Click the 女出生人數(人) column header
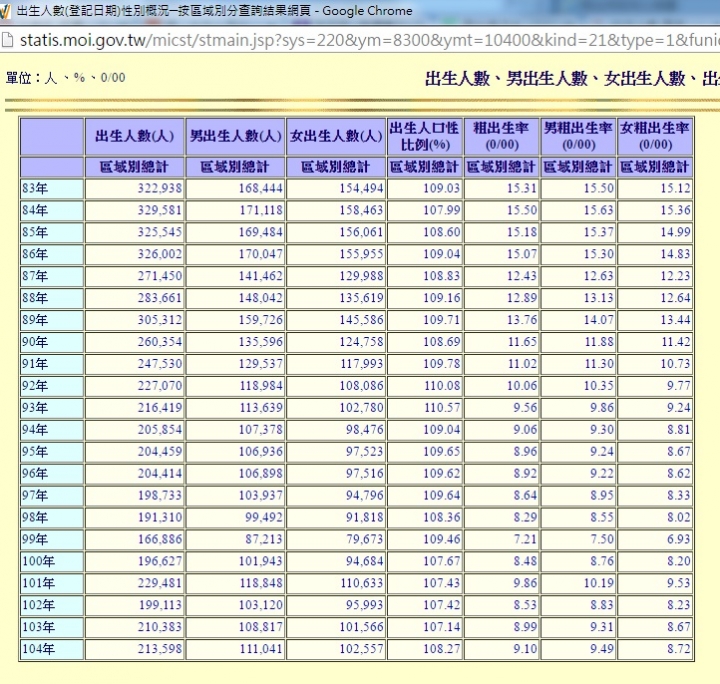Viewport: 720px width, 684px height. point(336,136)
